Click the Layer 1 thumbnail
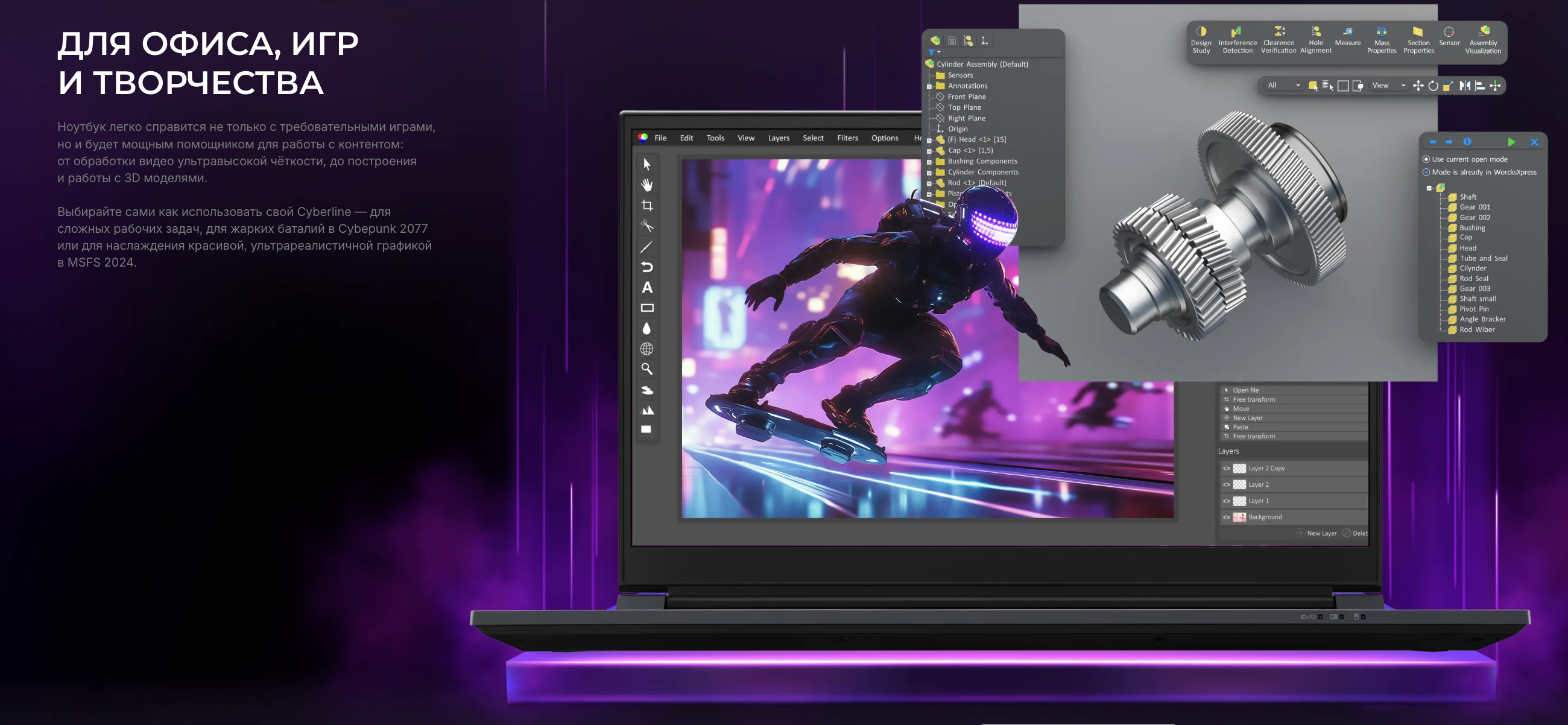Image resolution: width=1568 pixels, height=725 pixels. 1239,501
